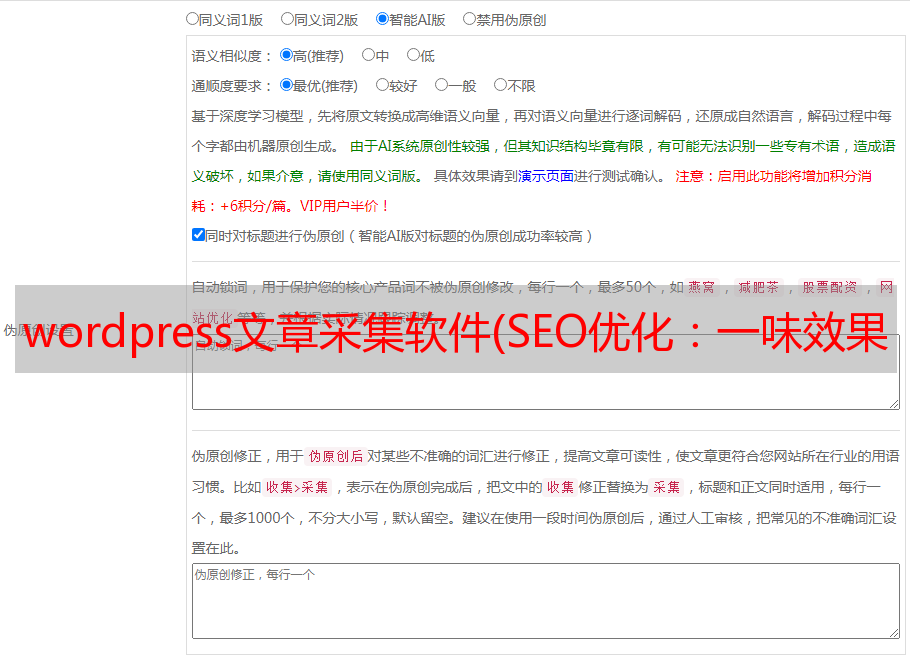Viewport: 911px width, 658px height.
Task: Choose the 智能AI版 radio option
Action: 382,19
